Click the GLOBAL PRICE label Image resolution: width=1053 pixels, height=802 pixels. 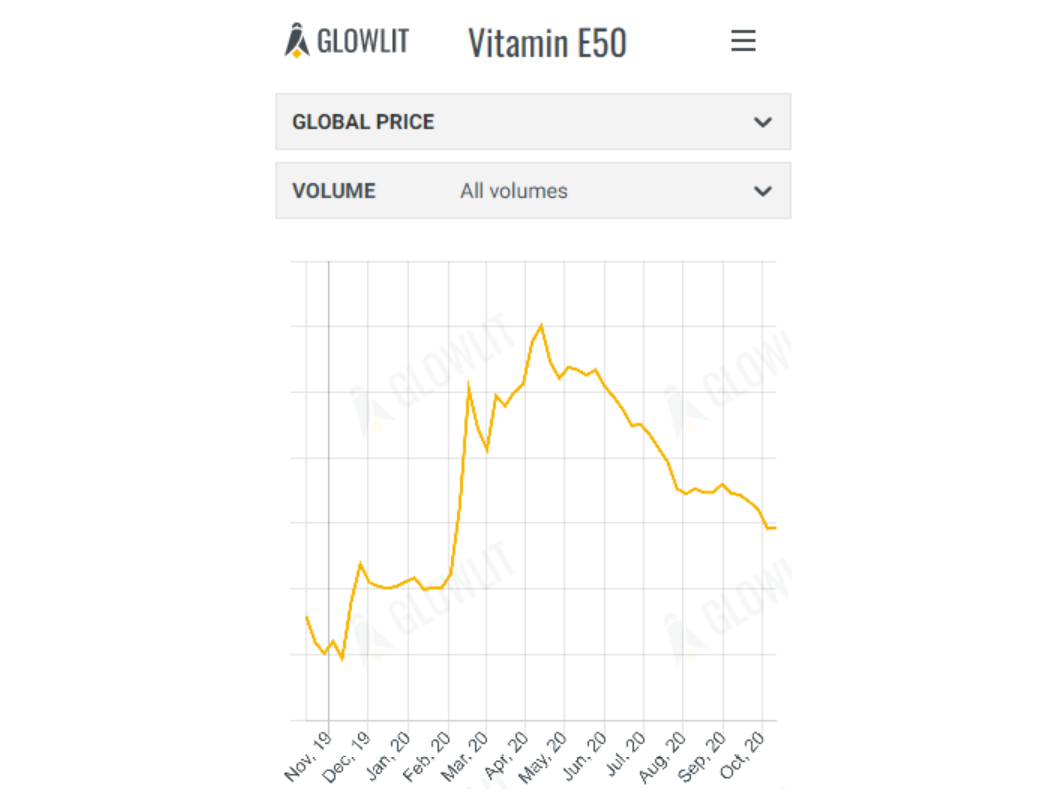tap(363, 122)
